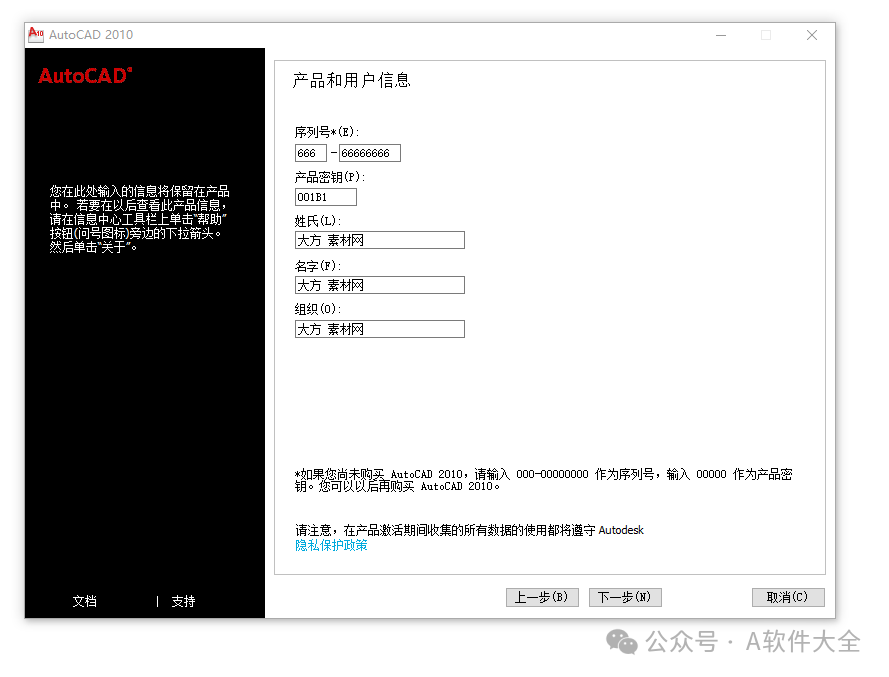Click the AutoCAD 2010 title bar icon
This screenshot has width=889, height=677.
[36, 34]
